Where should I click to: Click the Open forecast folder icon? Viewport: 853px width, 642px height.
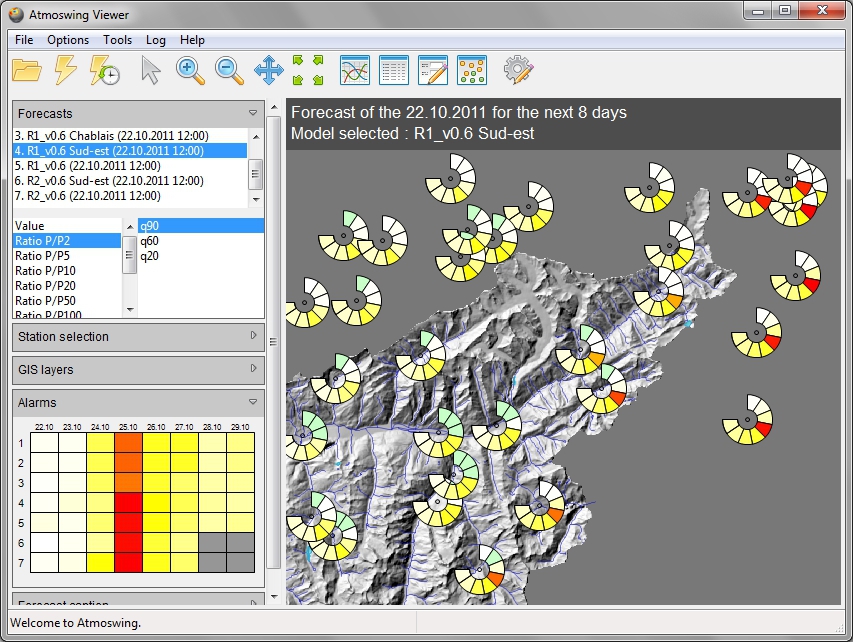27,70
